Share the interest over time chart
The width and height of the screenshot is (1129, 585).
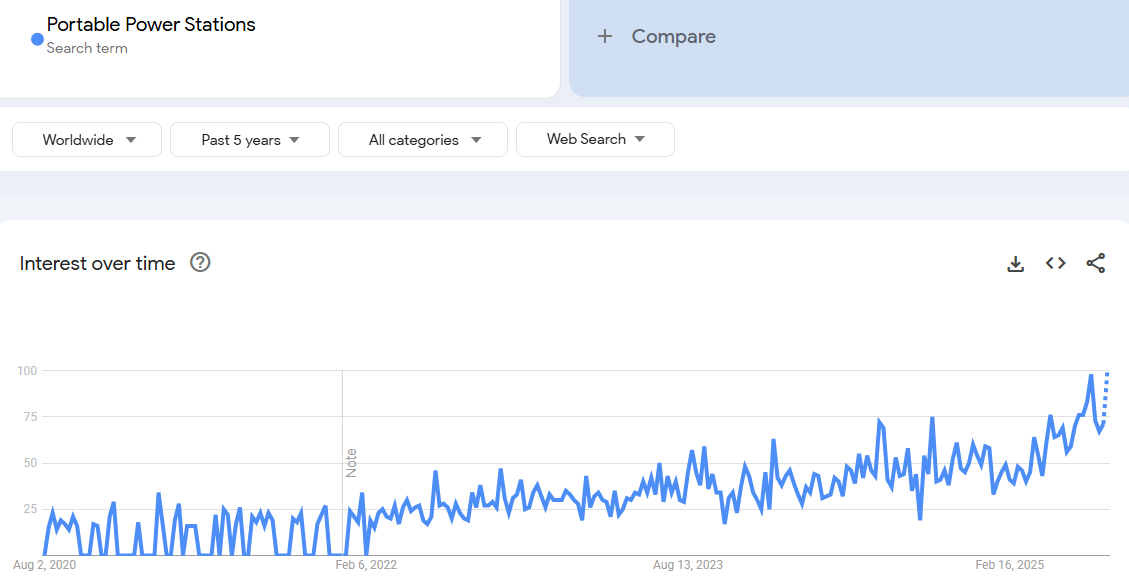(x=1096, y=264)
